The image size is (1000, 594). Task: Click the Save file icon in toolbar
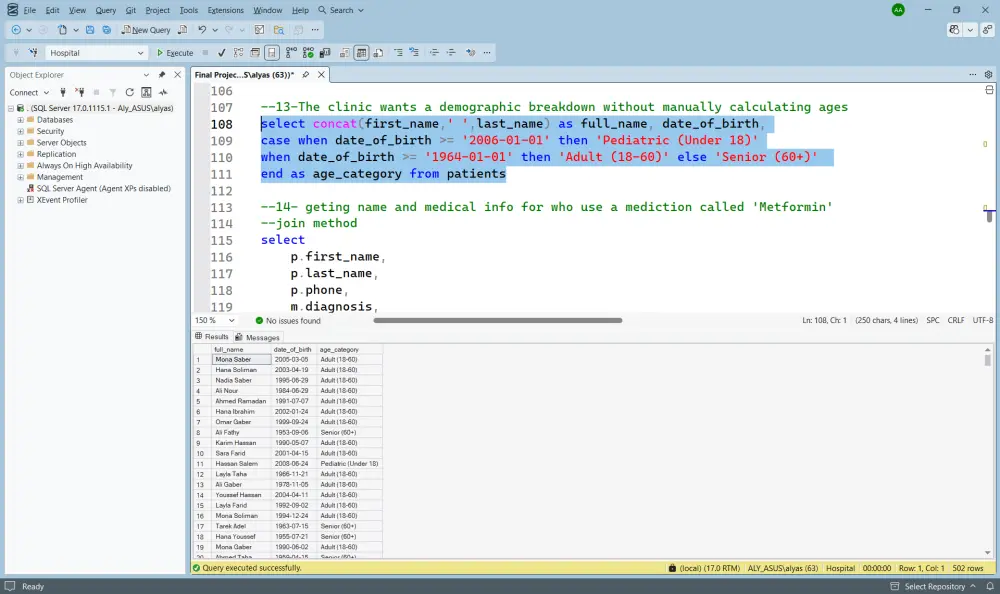(90, 30)
